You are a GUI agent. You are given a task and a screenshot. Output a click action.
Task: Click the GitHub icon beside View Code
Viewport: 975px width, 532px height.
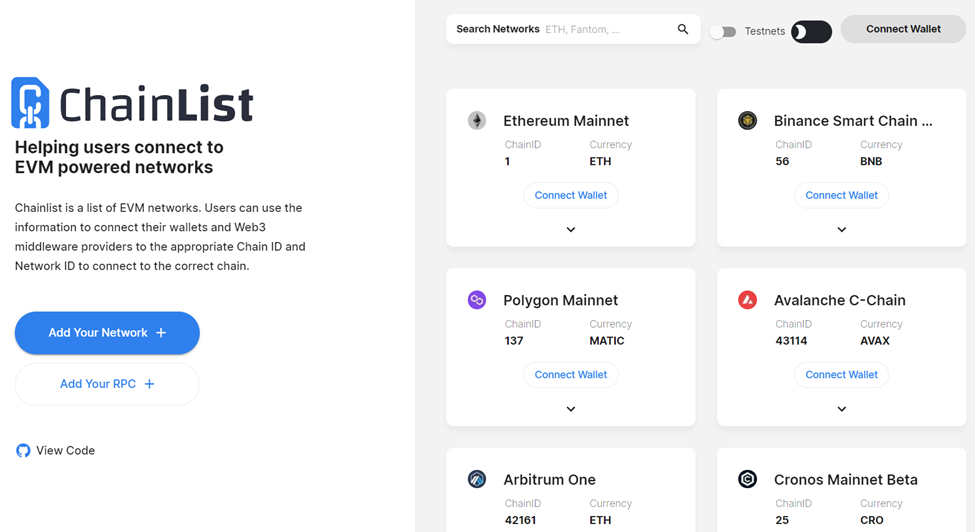pyautogui.click(x=23, y=451)
